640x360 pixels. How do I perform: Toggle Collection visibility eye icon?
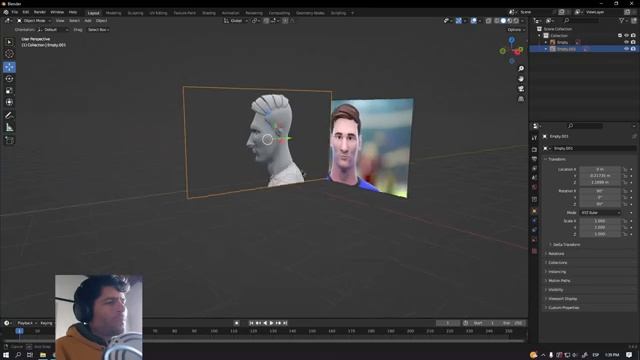pyautogui.click(x=627, y=36)
